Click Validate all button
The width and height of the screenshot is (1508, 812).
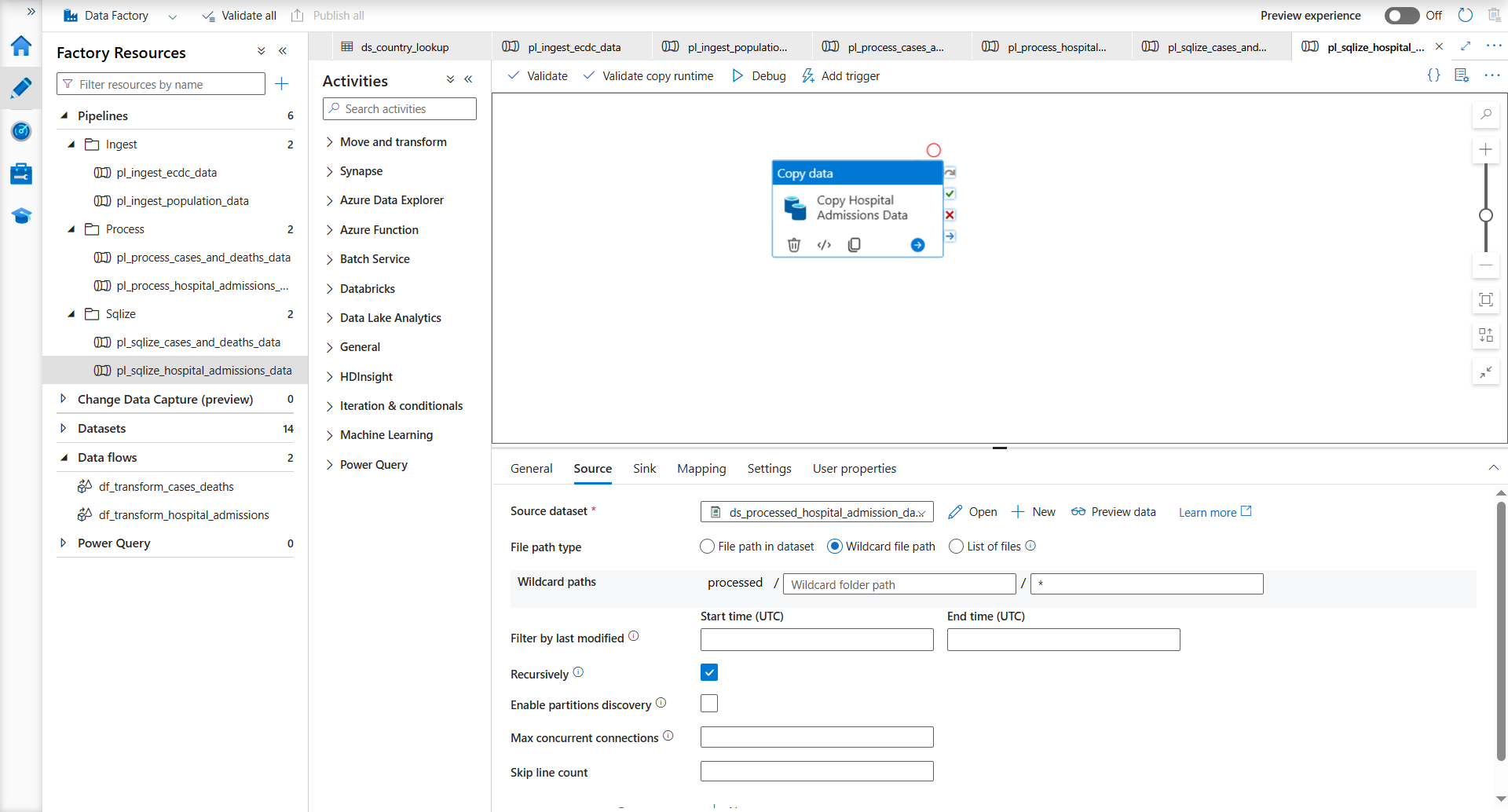[240, 16]
